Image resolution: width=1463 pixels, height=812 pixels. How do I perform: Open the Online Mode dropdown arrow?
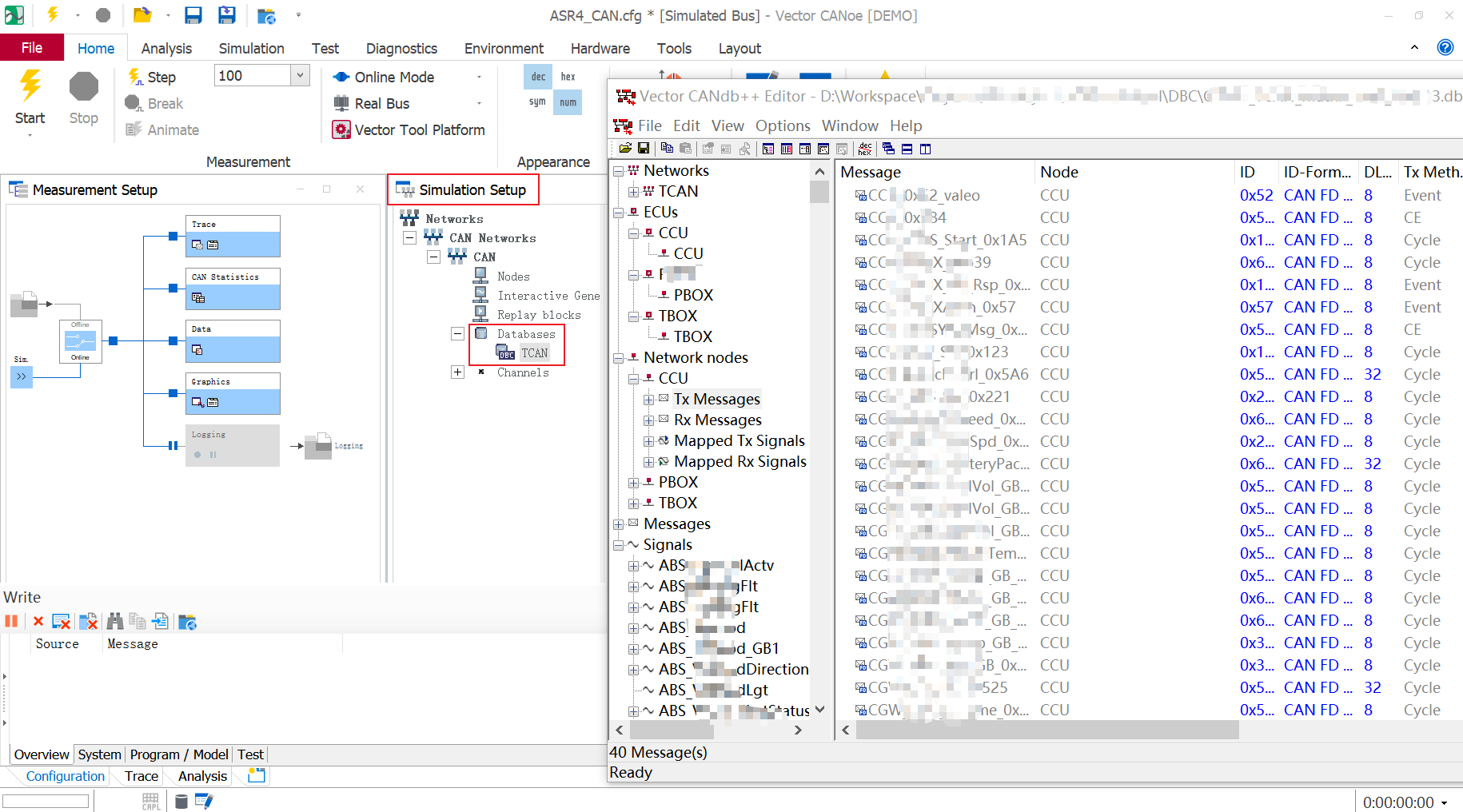[x=479, y=77]
